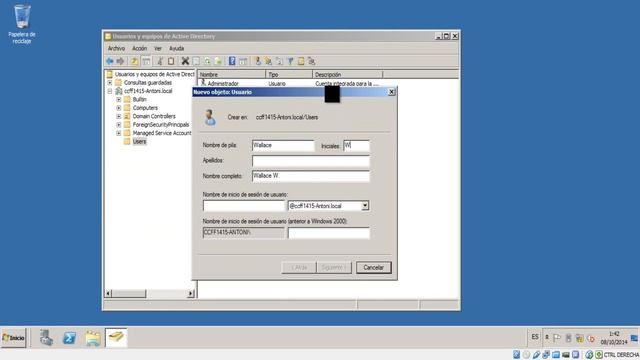Screen dimensions: 640x360
Task: Expand the Domain Controllers tree node
Action: (118, 116)
